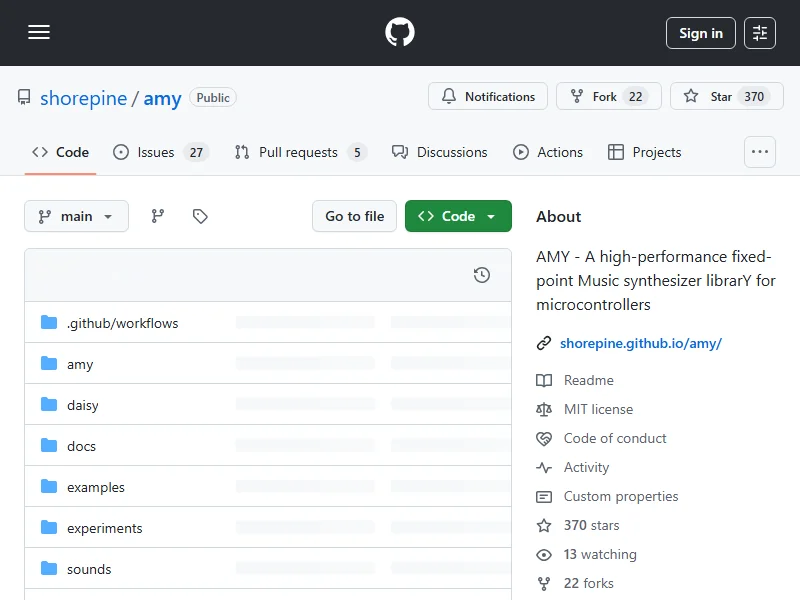Switch to the Issues tab
Screen dimensions: 800x600
coord(159,152)
